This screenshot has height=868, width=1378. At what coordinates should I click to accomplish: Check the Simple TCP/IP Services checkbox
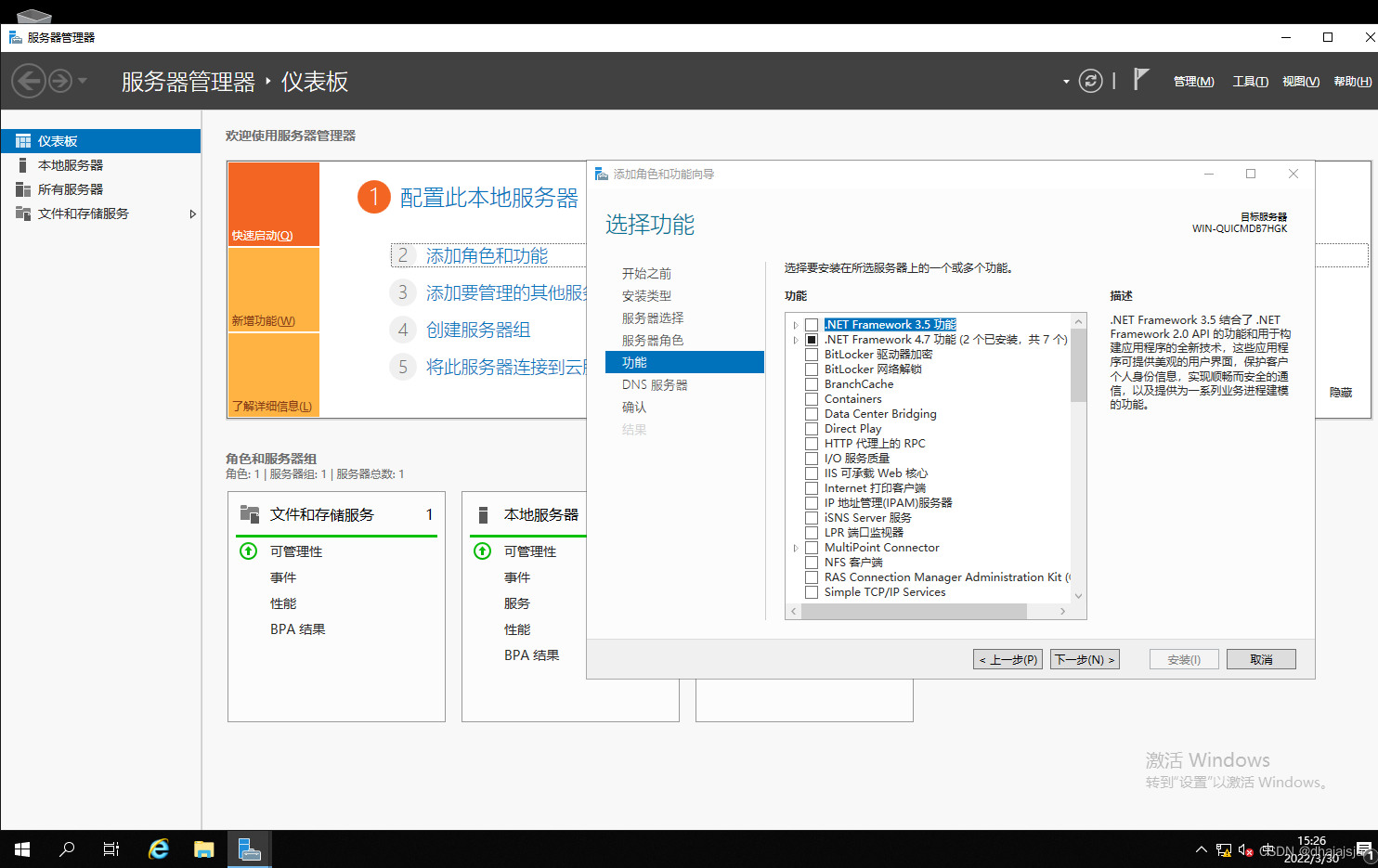812,592
